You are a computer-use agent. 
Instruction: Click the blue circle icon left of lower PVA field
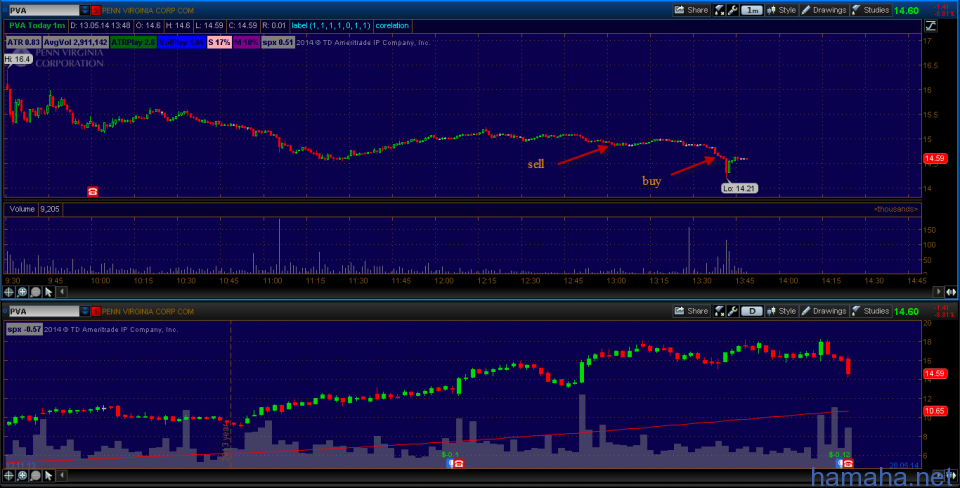tap(4, 312)
